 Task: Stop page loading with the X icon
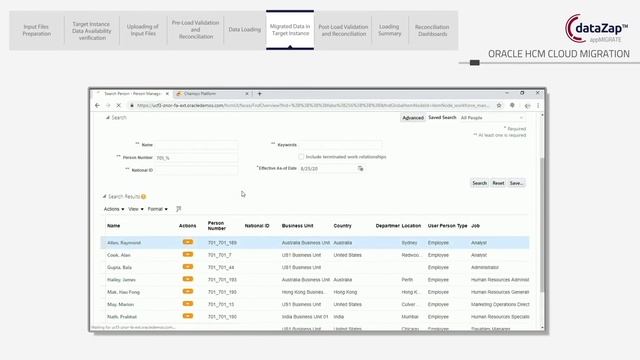click(119, 105)
